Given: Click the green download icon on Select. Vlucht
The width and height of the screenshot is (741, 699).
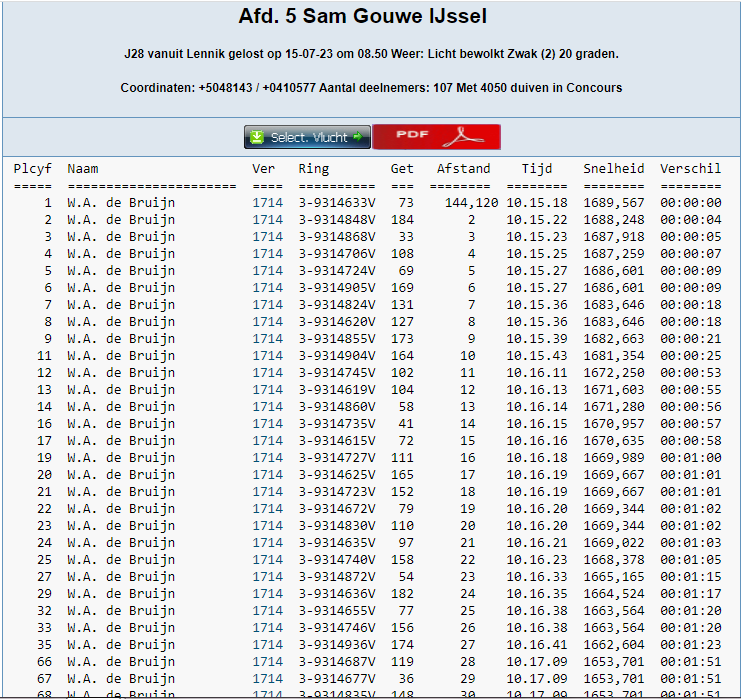Looking at the screenshot, I should tap(257, 137).
